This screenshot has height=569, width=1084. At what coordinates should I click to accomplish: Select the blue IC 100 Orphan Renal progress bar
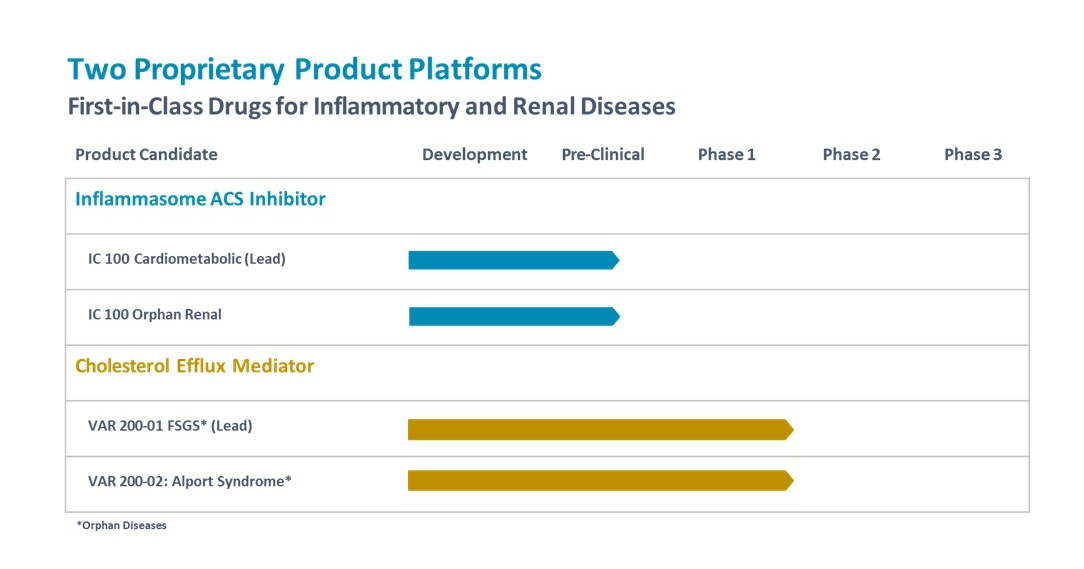pos(512,316)
